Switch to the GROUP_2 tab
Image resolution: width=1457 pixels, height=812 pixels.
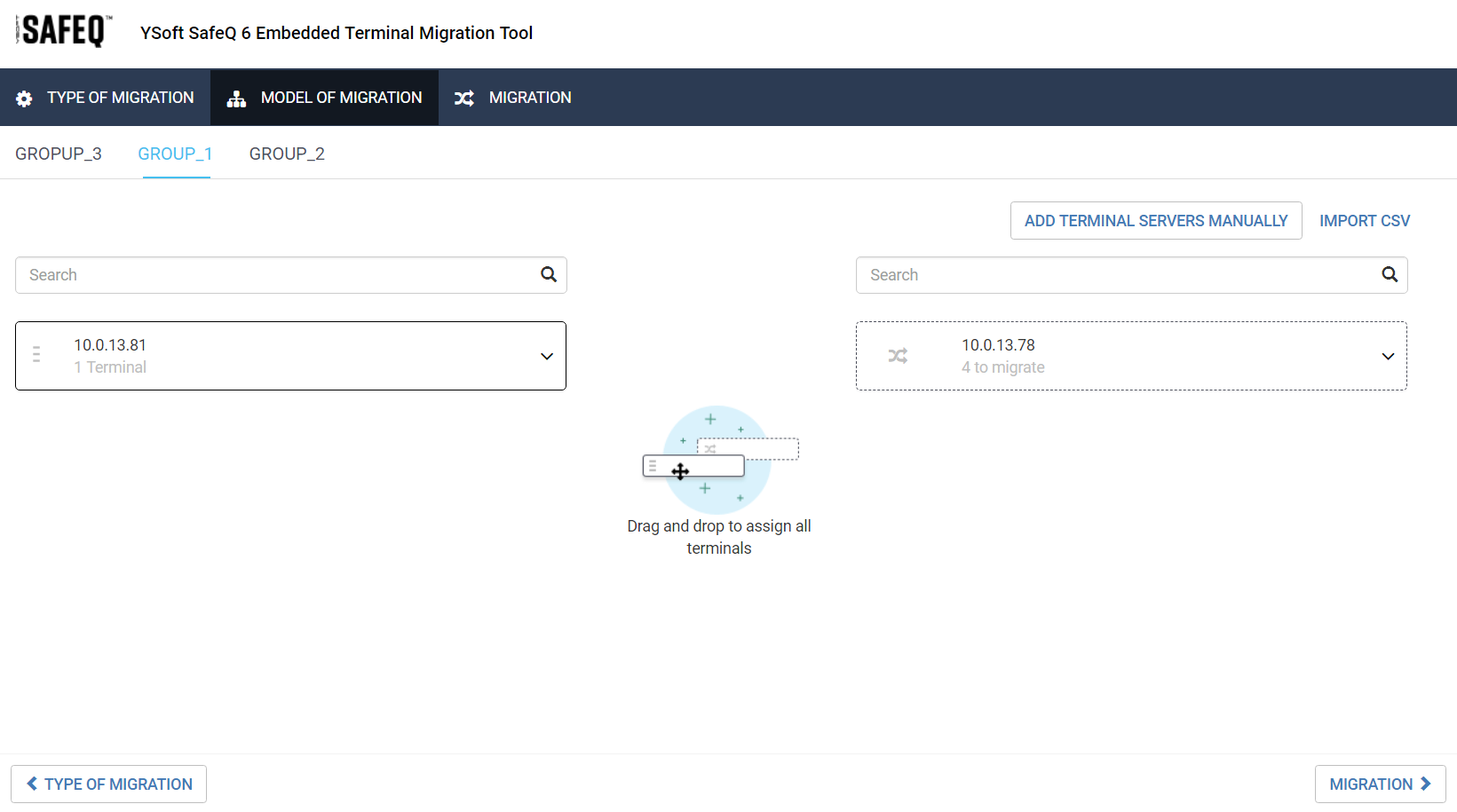[287, 154]
